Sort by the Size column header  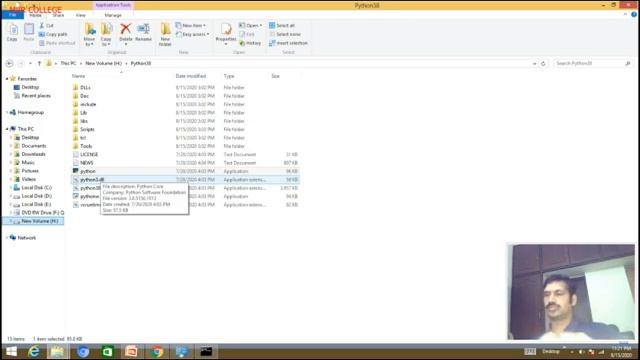[x=276, y=76]
